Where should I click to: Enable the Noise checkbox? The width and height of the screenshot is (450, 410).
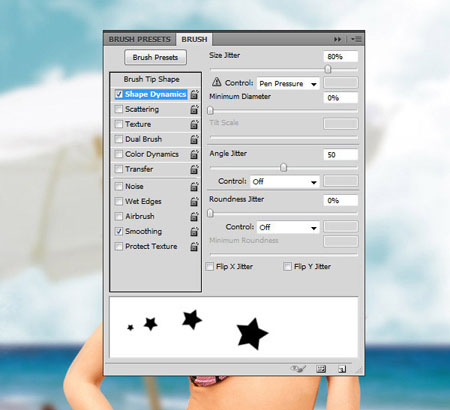click(x=119, y=187)
